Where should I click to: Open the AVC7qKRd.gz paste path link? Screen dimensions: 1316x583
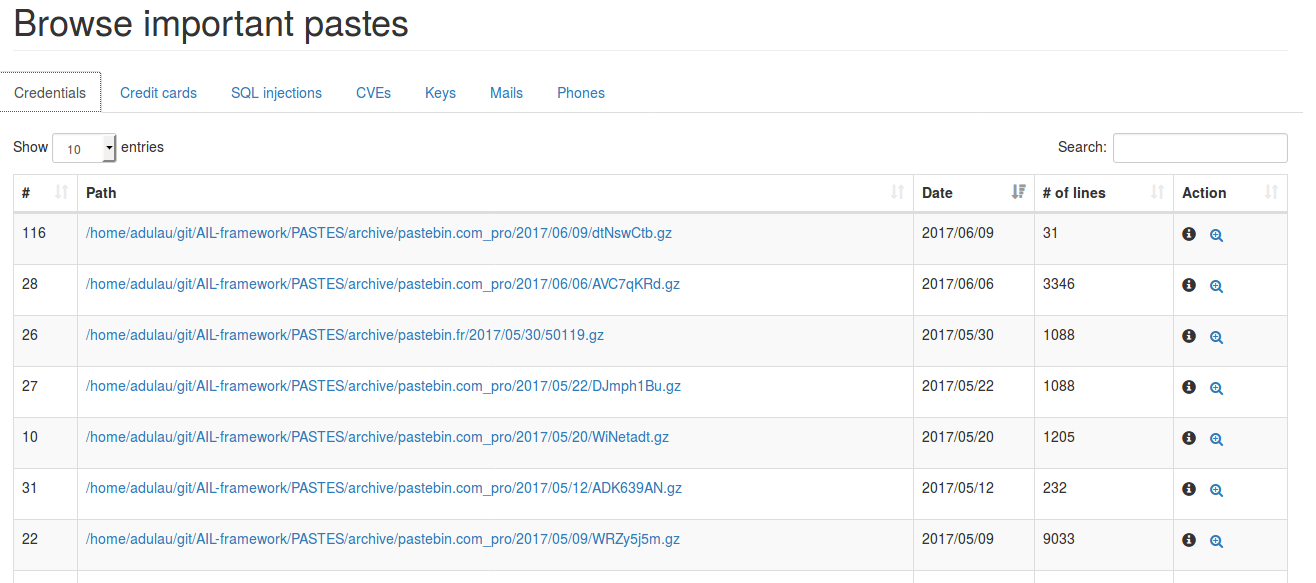(x=383, y=284)
